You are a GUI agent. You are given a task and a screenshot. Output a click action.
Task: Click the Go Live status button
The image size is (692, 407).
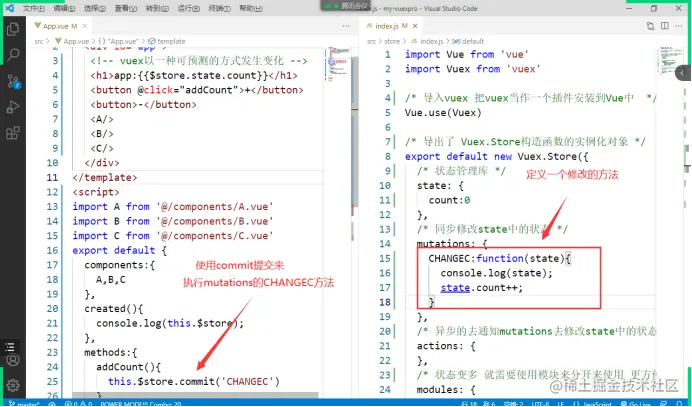pos(638,404)
